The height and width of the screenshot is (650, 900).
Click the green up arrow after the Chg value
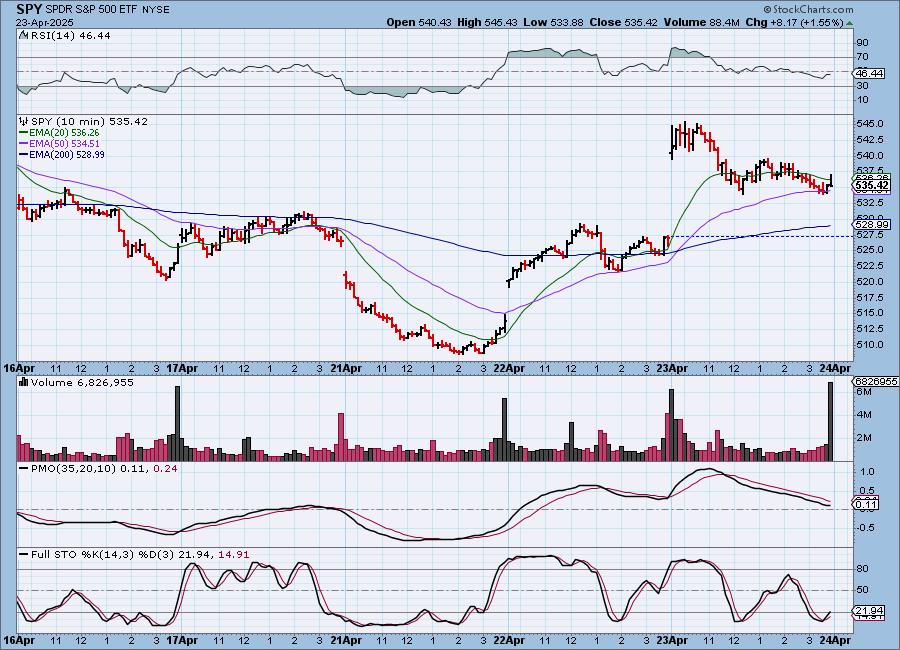pos(849,23)
